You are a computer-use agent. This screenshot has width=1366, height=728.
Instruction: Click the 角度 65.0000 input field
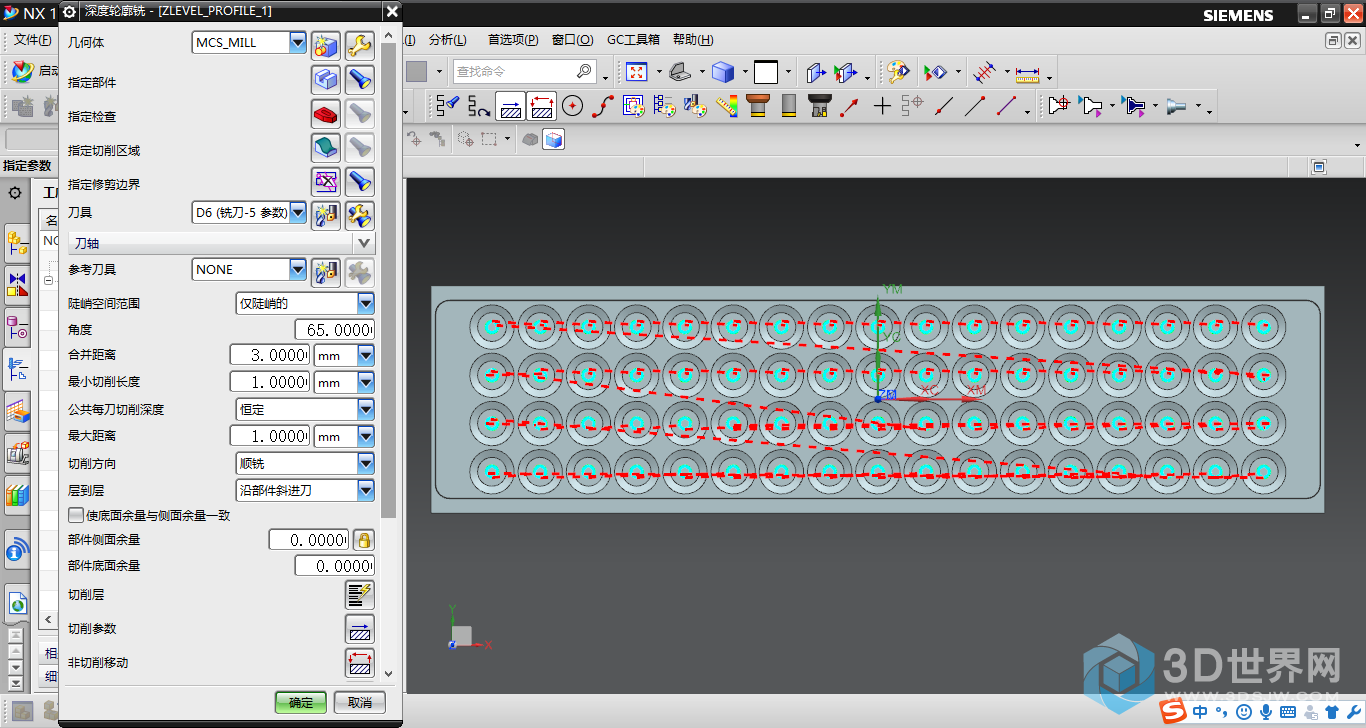pos(335,330)
